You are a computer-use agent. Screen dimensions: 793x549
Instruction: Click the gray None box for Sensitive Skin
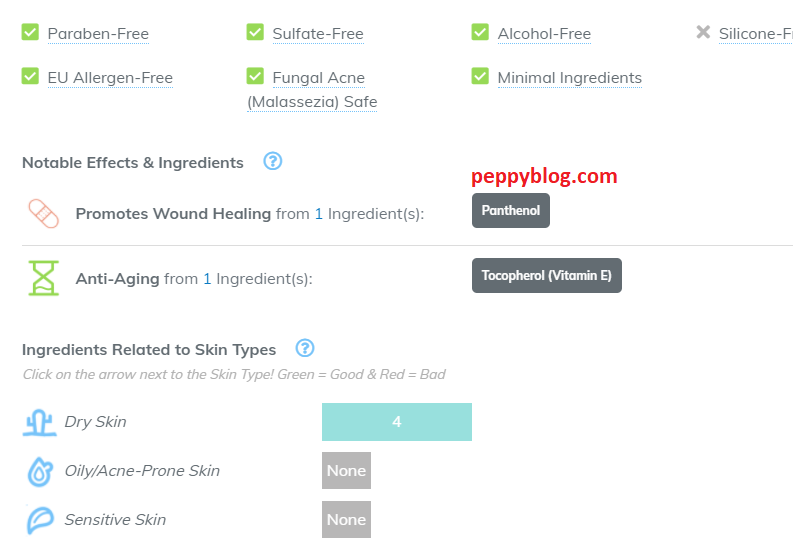pyautogui.click(x=346, y=520)
